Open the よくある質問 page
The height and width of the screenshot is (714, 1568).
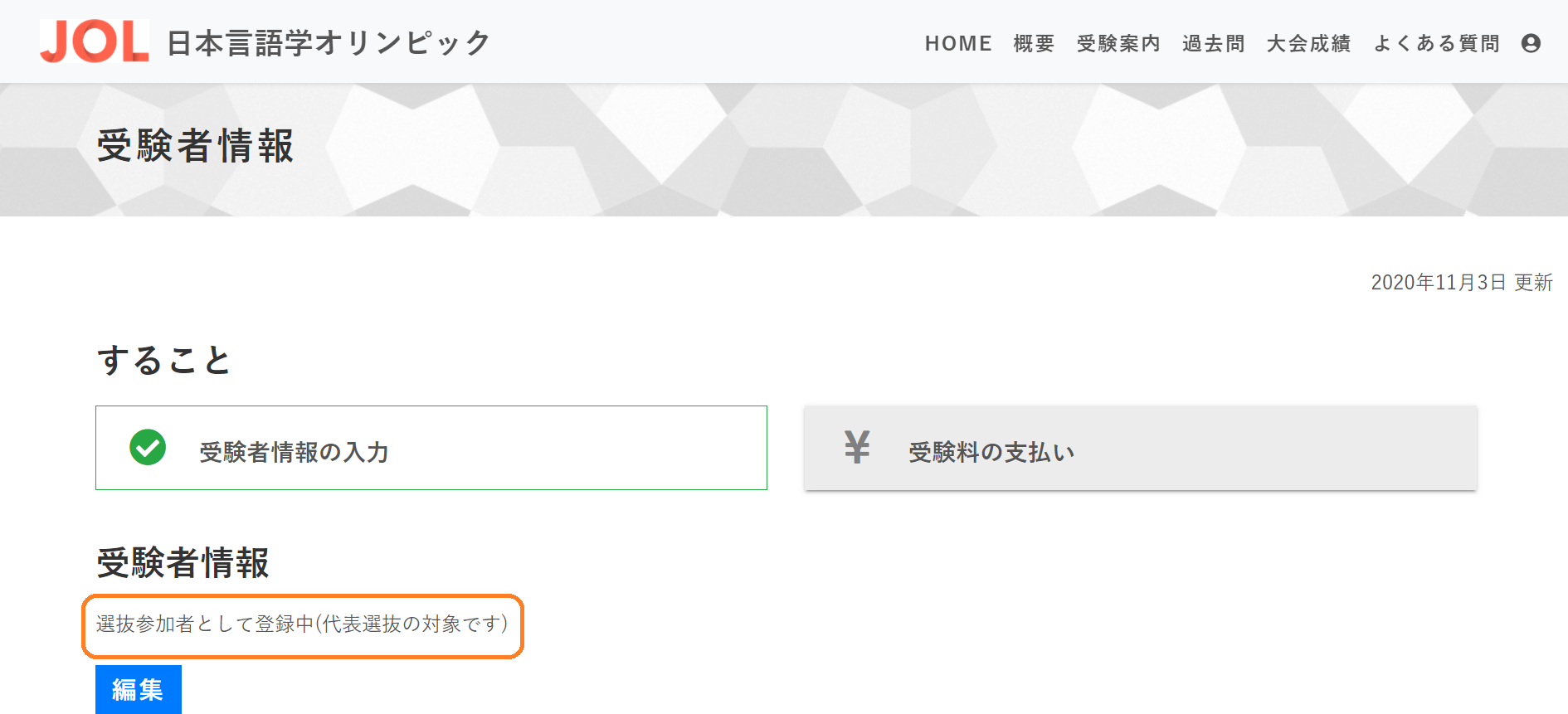(x=1437, y=43)
